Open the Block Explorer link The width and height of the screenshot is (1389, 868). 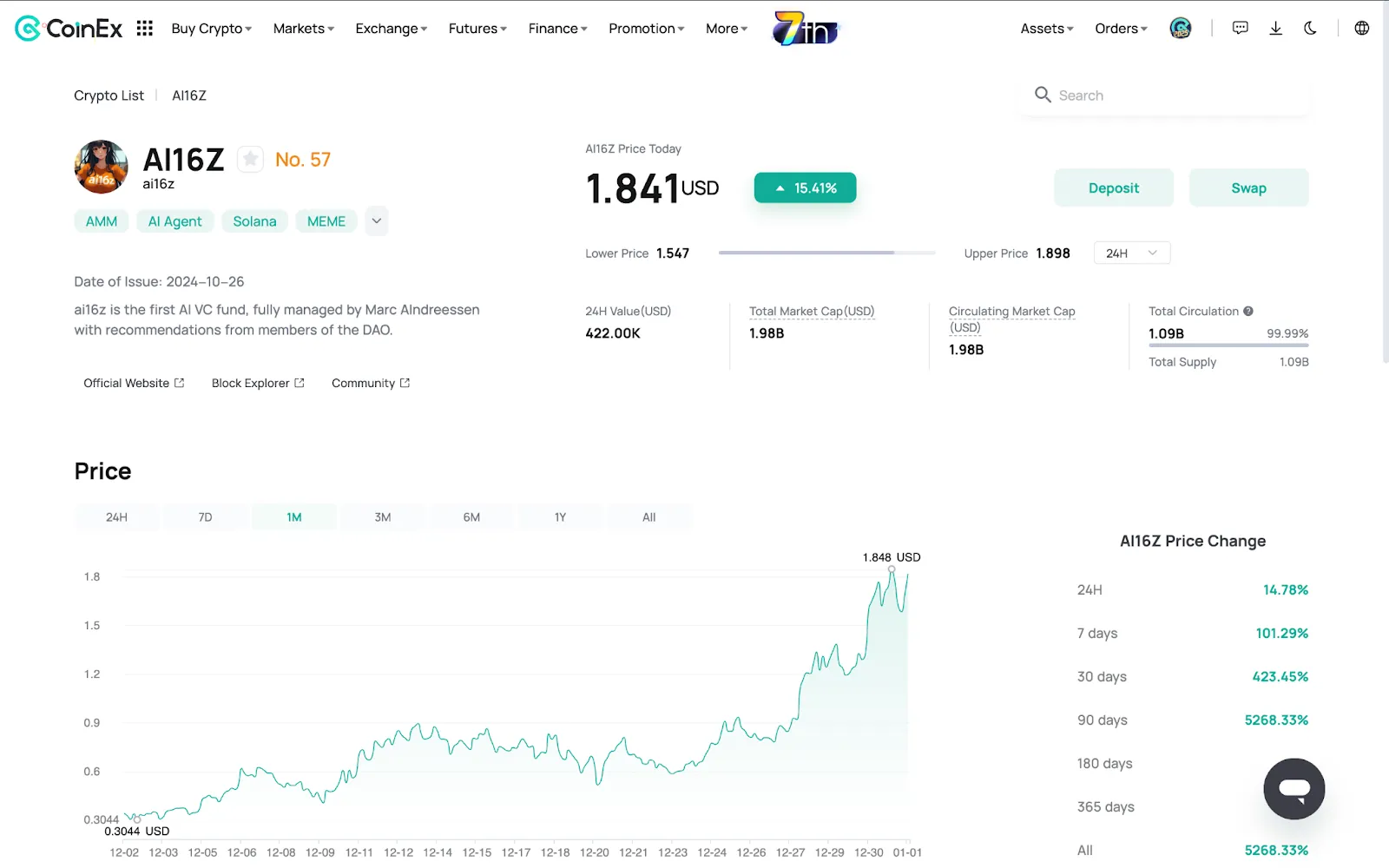coord(258,383)
